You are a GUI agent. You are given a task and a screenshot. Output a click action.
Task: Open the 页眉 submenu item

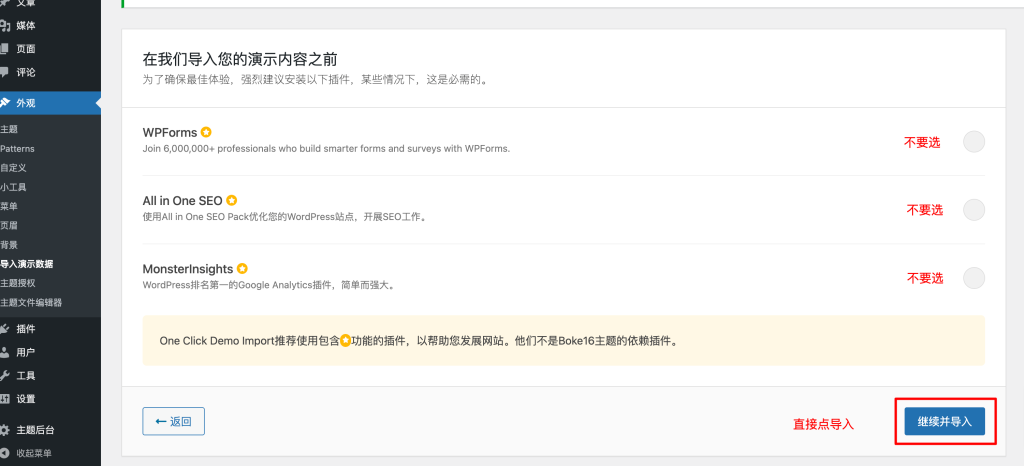click(x=9, y=226)
